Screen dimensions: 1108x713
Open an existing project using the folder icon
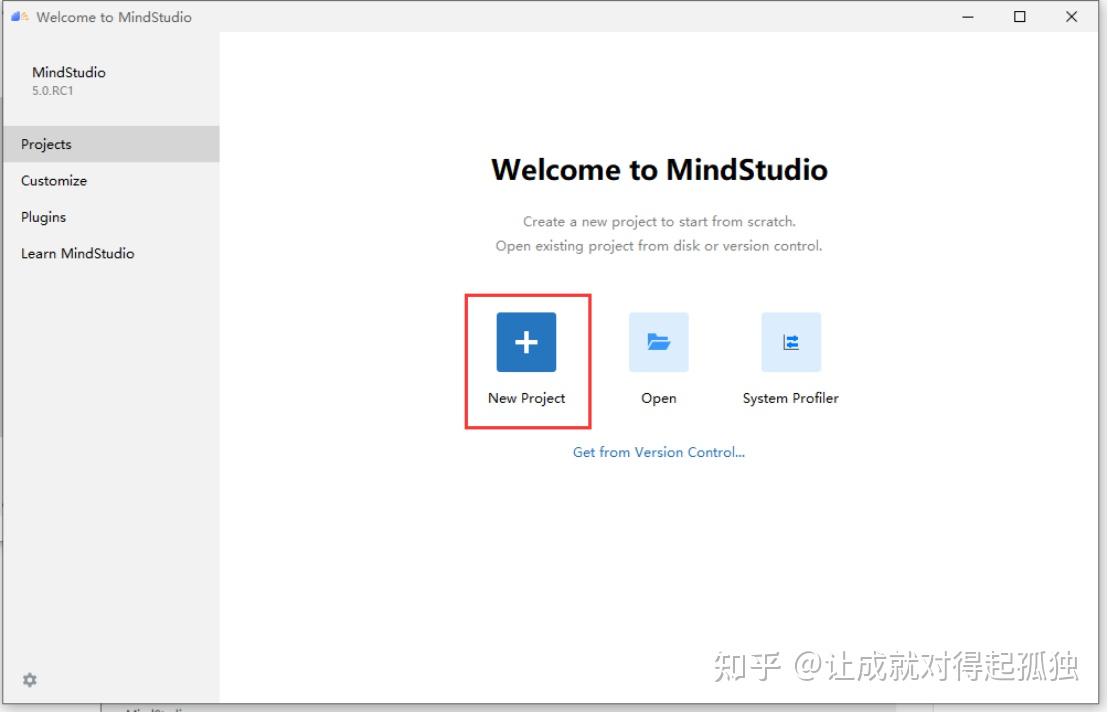[x=658, y=342]
